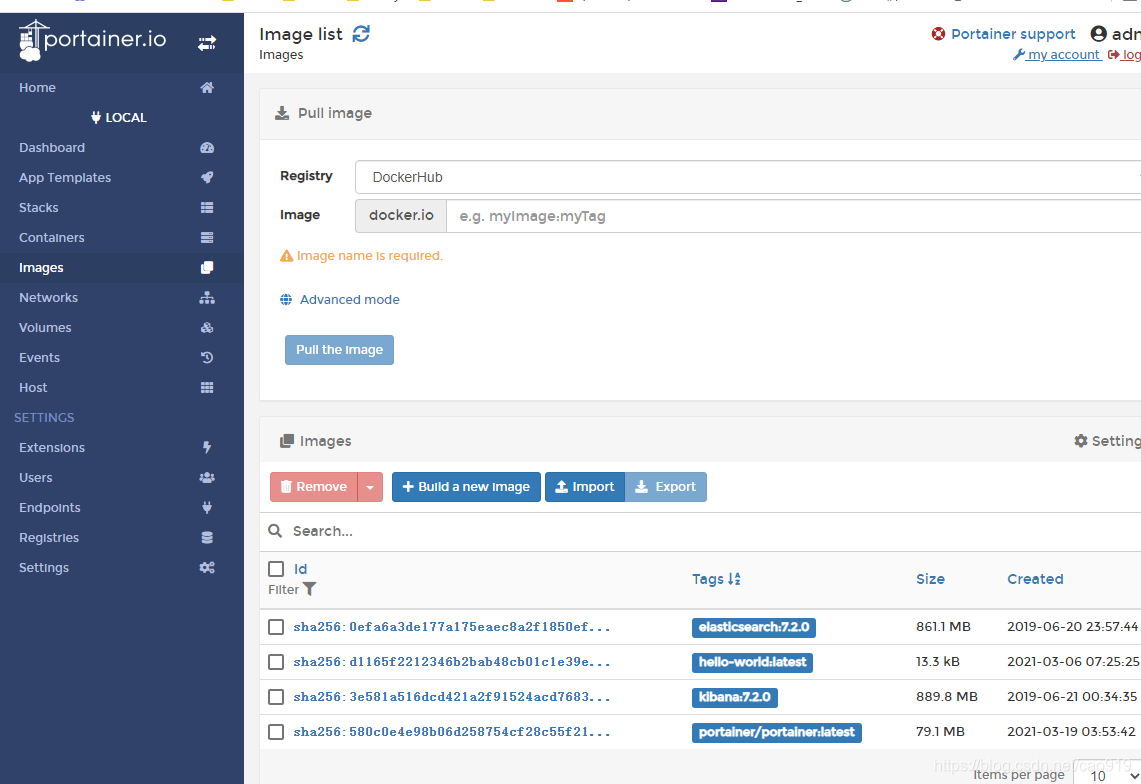This screenshot has width=1141, height=784.
Task: Click the Pull the image button
Action: tap(339, 350)
